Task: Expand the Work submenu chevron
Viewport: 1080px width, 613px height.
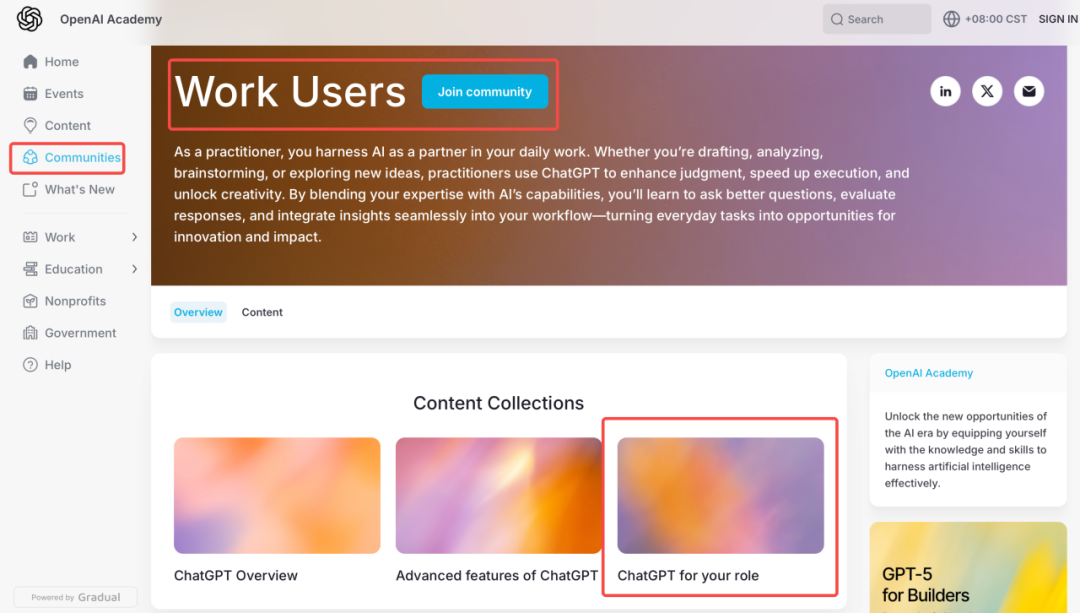Action: [134, 237]
